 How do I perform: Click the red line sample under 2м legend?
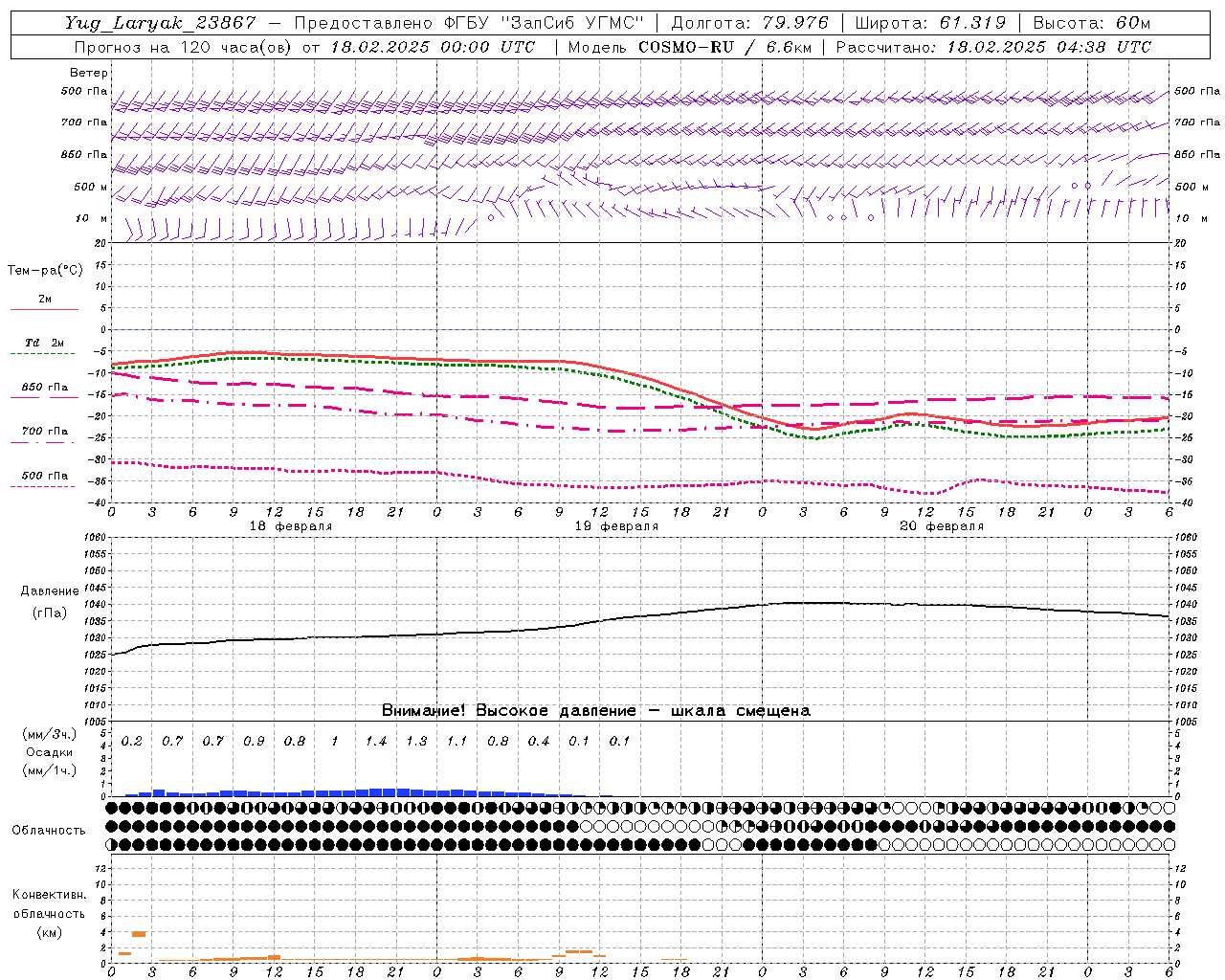[x=44, y=309]
